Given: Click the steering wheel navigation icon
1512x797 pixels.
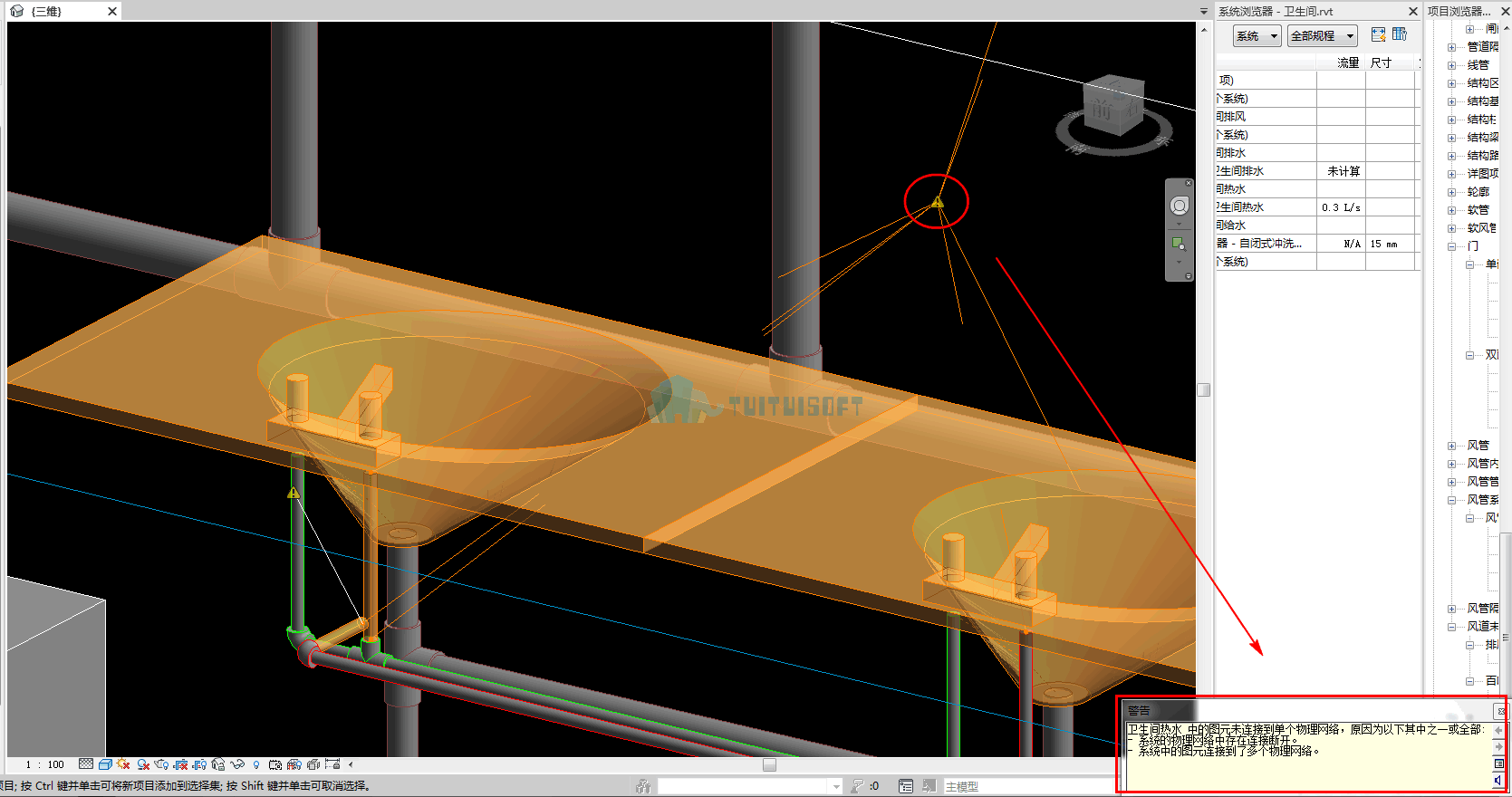Looking at the screenshot, I should point(1179,206).
